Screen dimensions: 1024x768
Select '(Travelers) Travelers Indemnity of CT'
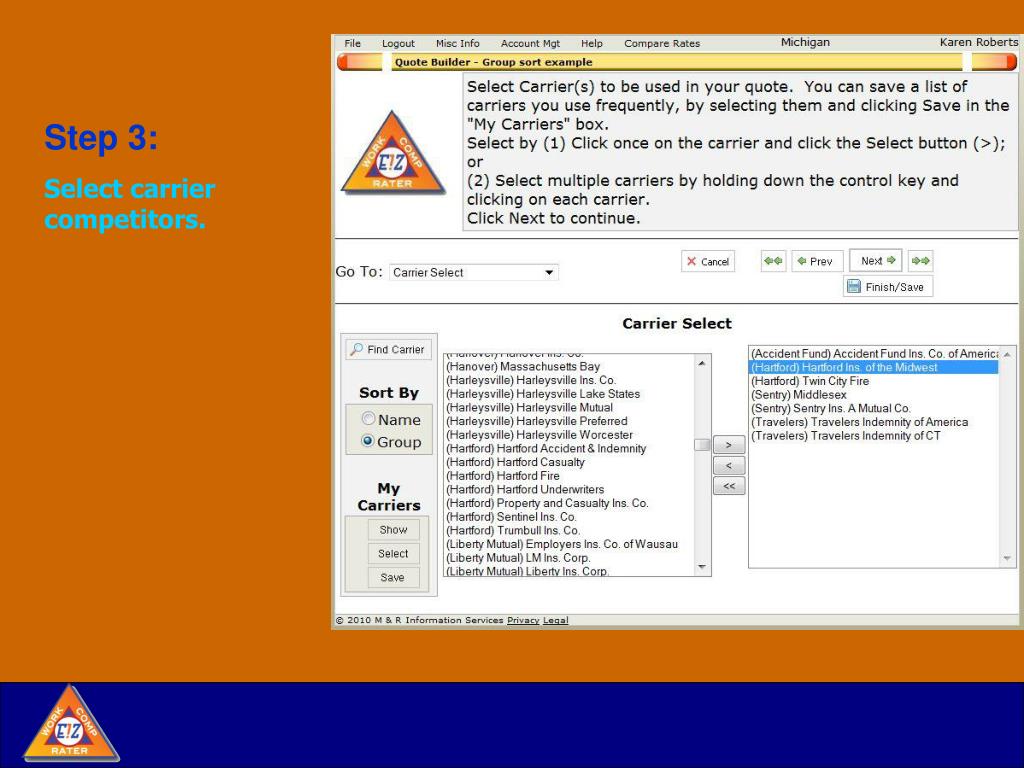click(x=874, y=436)
